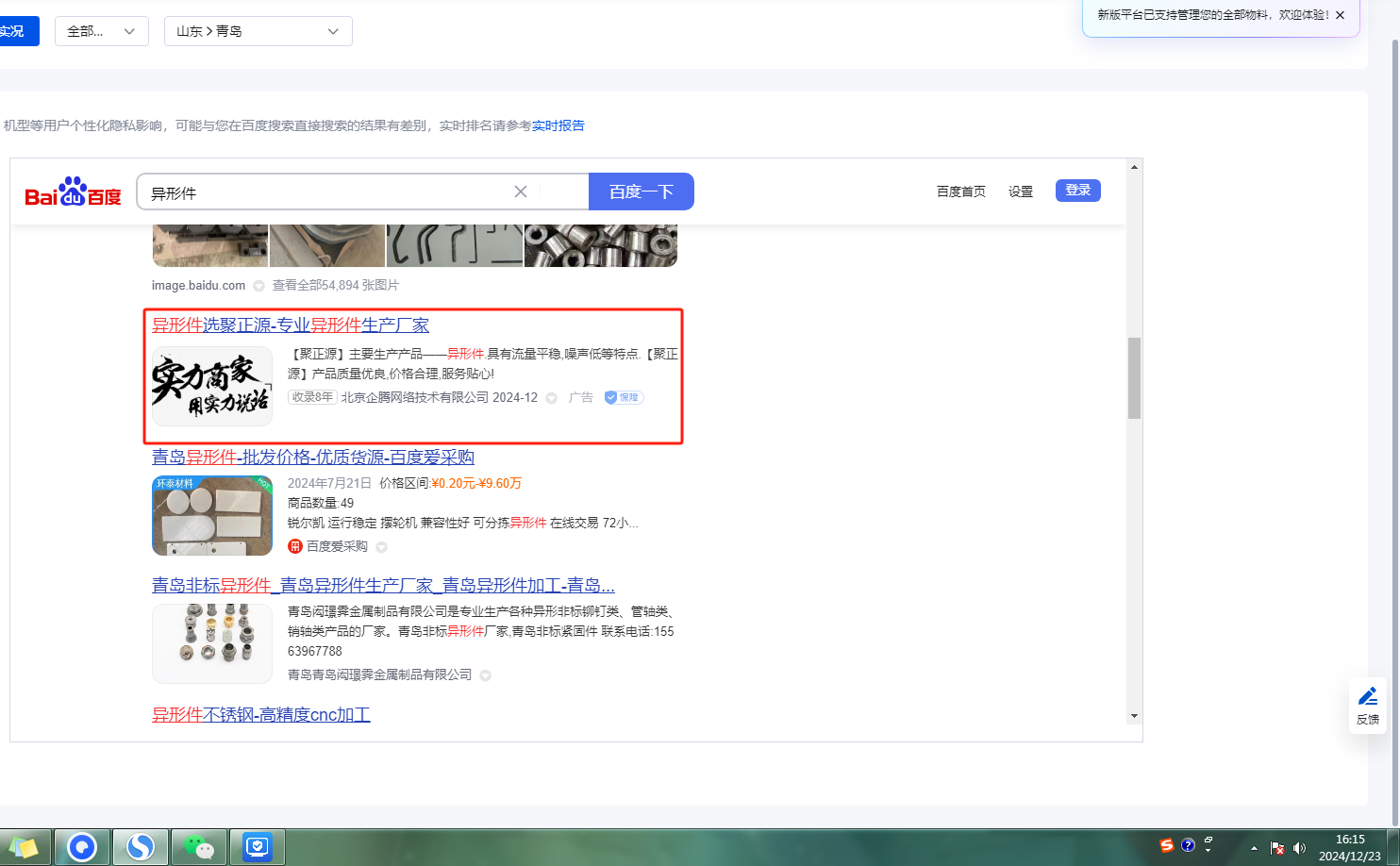Screen dimensions: 1400x866
Task: Click the volume speaker tray icon
Action: click(1299, 847)
